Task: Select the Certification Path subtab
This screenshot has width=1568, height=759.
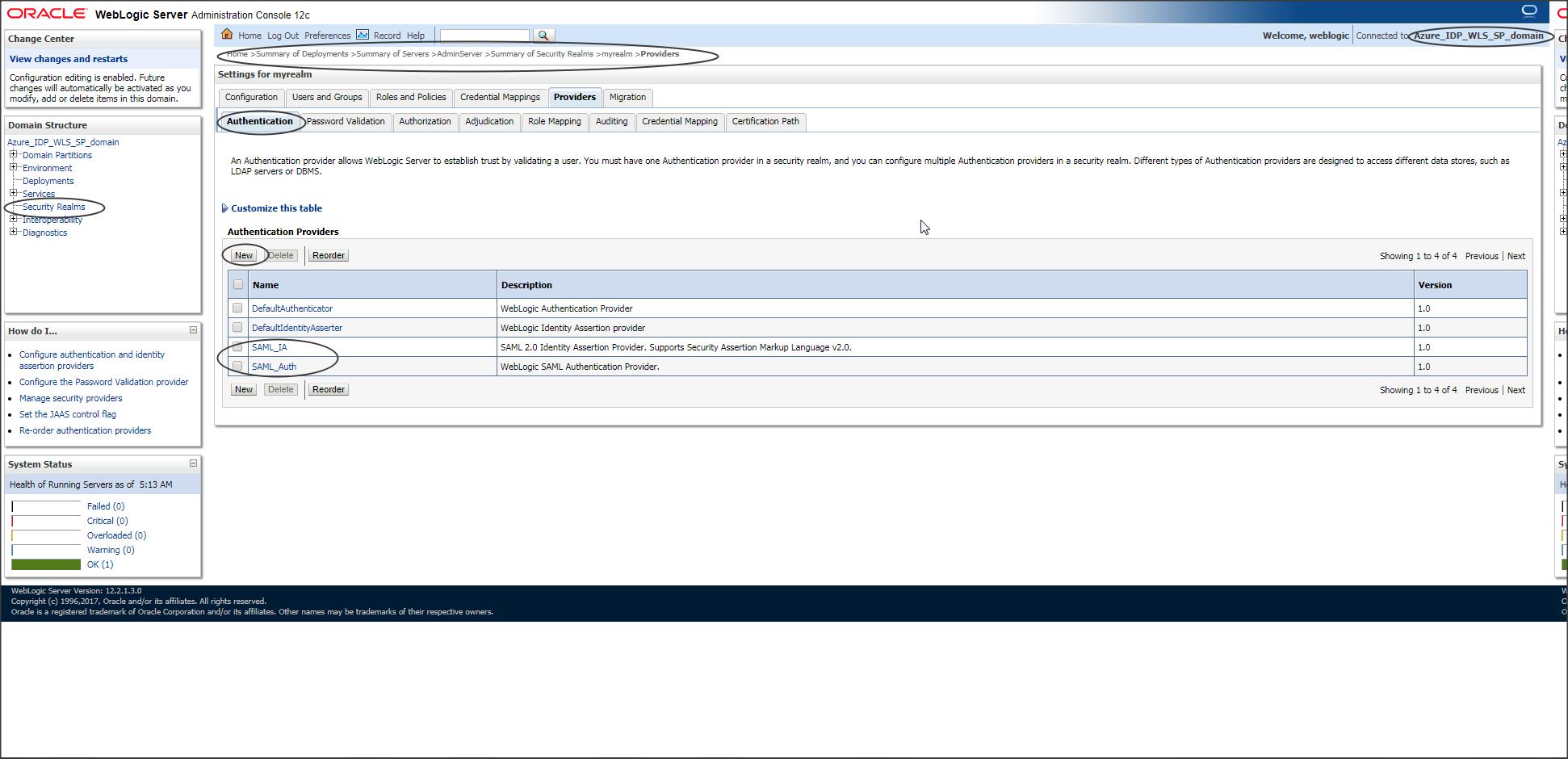Action: click(765, 122)
